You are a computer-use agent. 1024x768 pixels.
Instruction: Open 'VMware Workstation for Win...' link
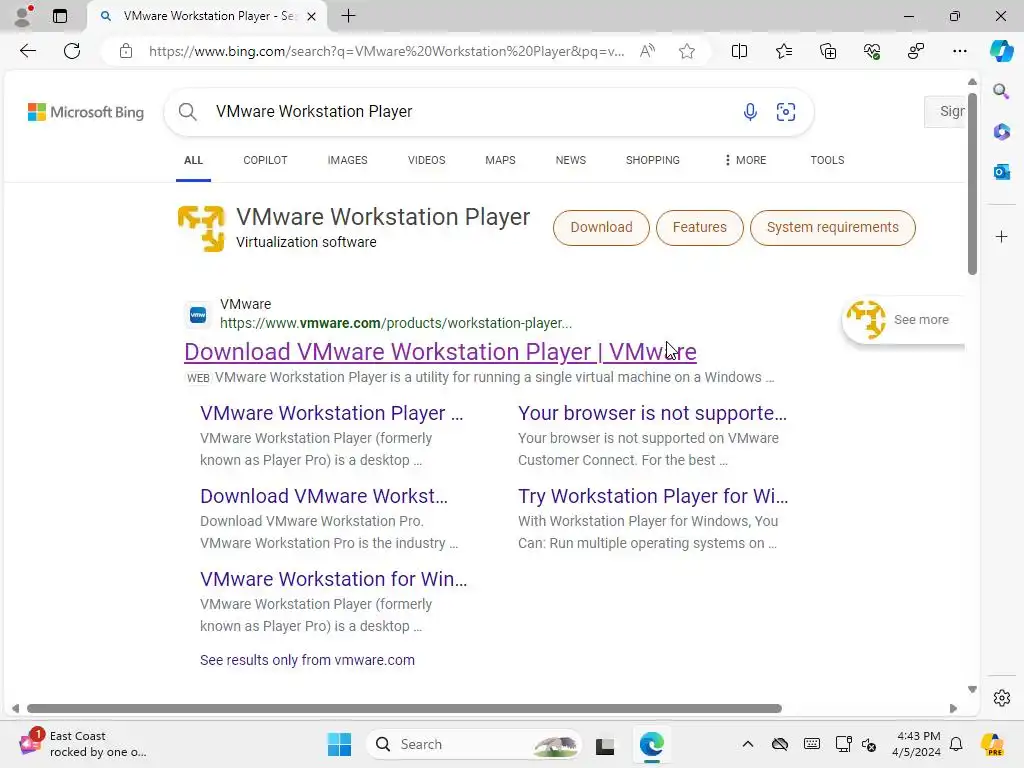click(334, 579)
